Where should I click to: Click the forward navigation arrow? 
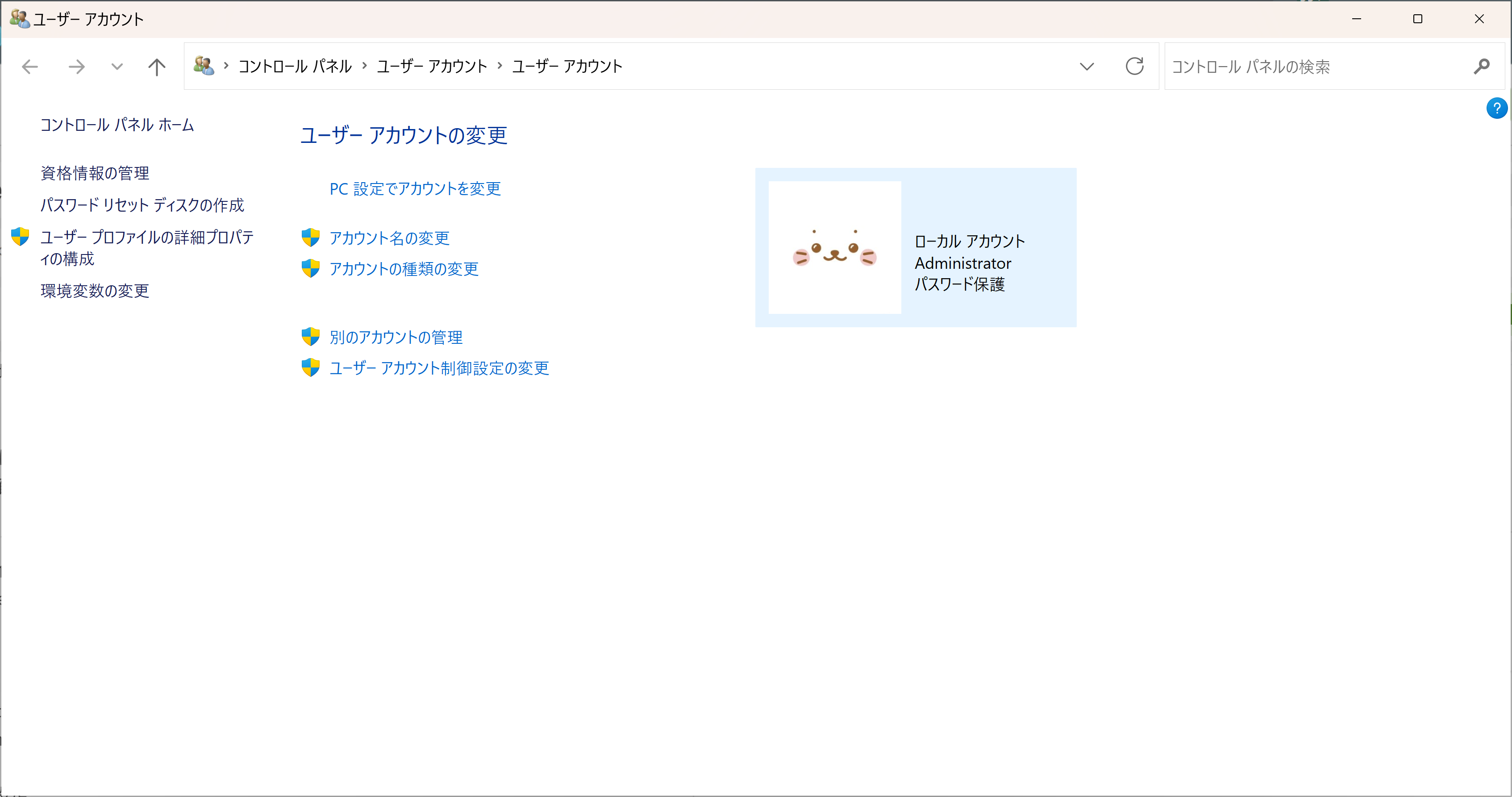(x=77, y=67)
